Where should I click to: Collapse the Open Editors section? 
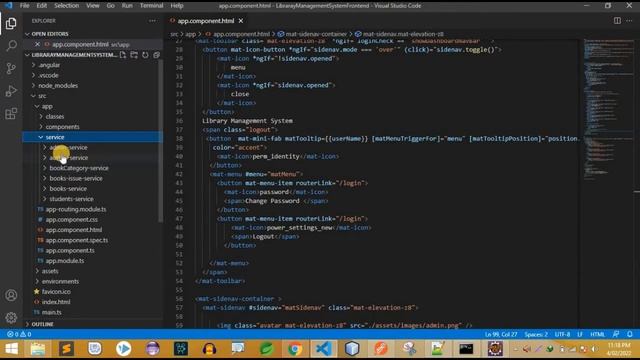click(50, 34)
